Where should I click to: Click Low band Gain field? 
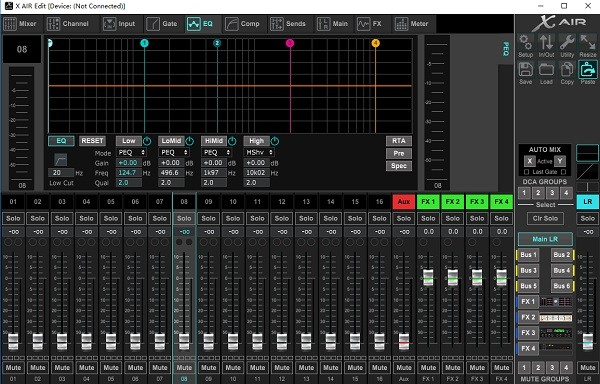[129, 163]
